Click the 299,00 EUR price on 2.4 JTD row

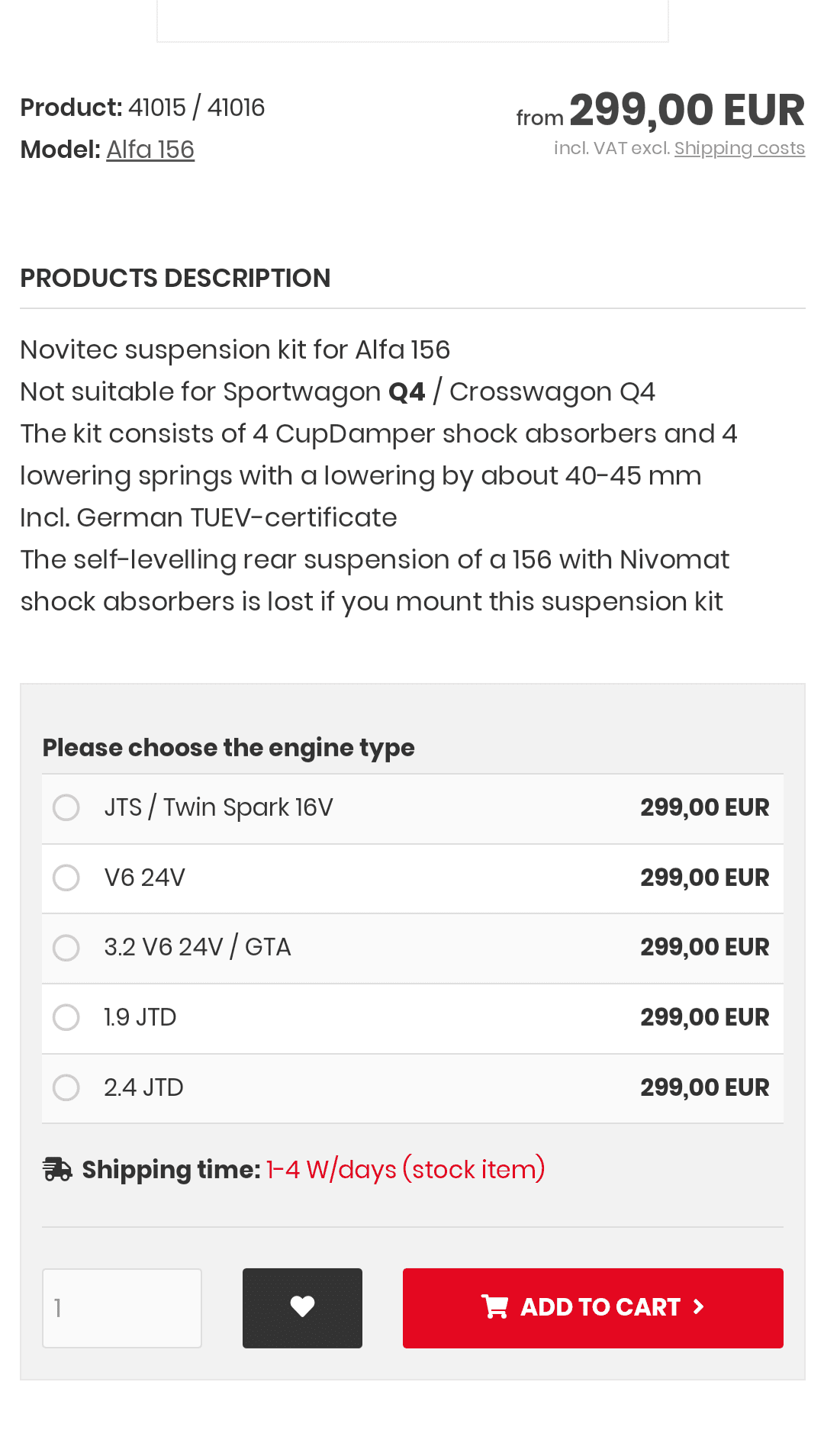705,1087
